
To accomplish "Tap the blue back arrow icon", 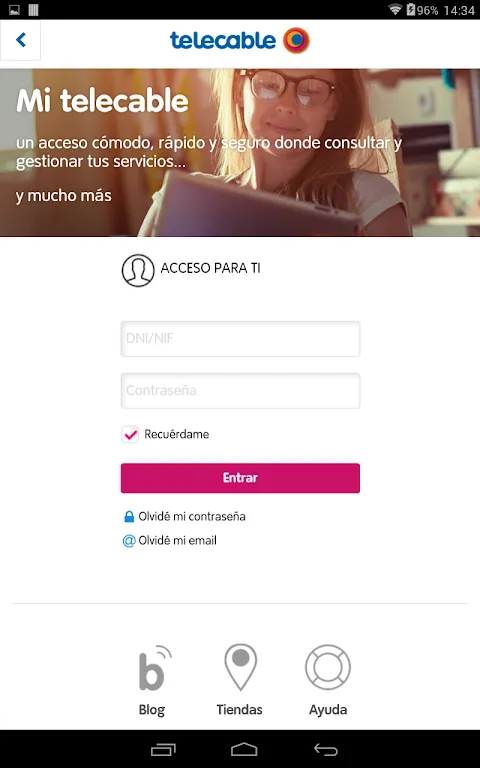I will (21, 40).
